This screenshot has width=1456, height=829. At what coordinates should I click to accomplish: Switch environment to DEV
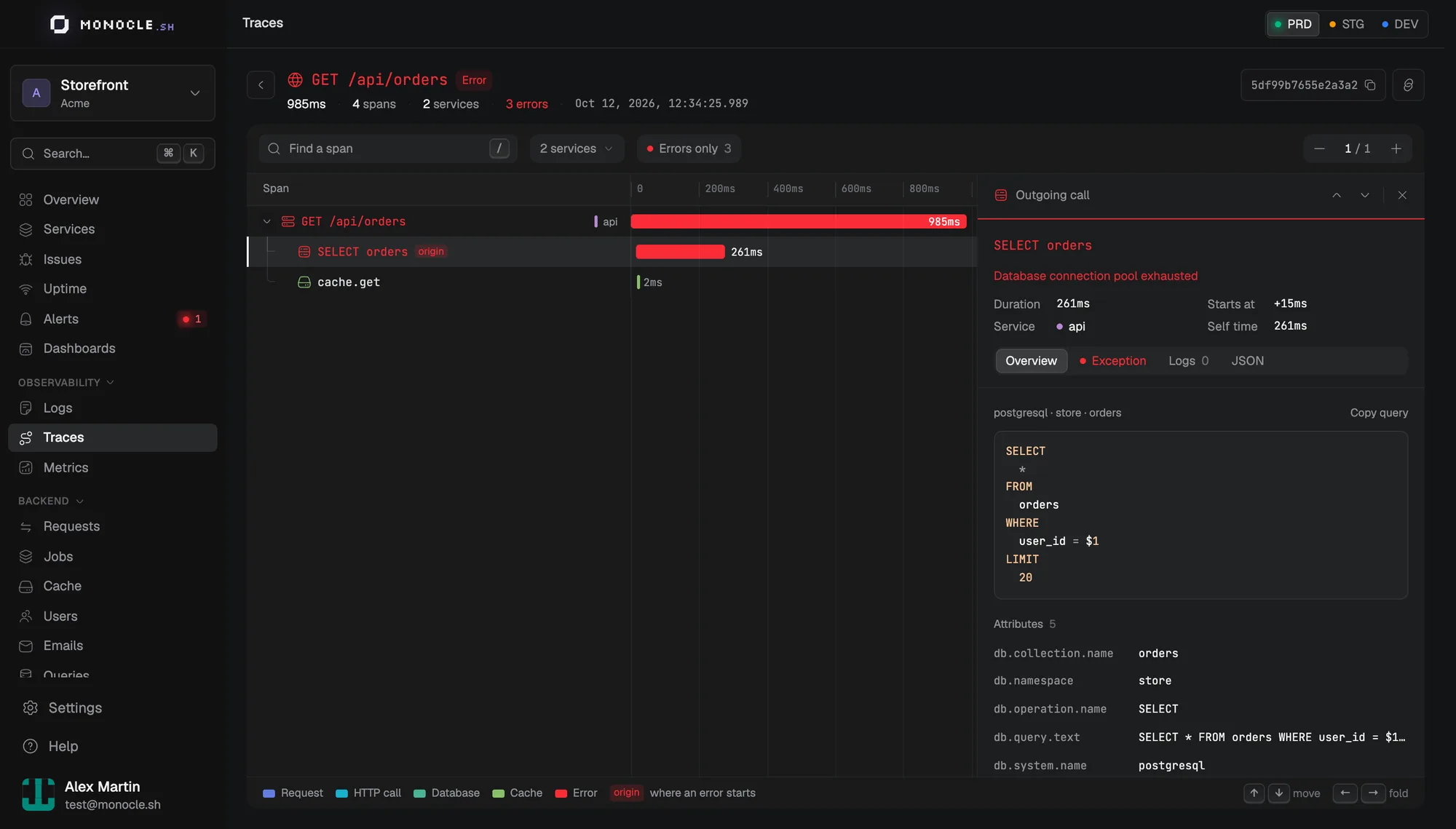tap(1400, 24)
